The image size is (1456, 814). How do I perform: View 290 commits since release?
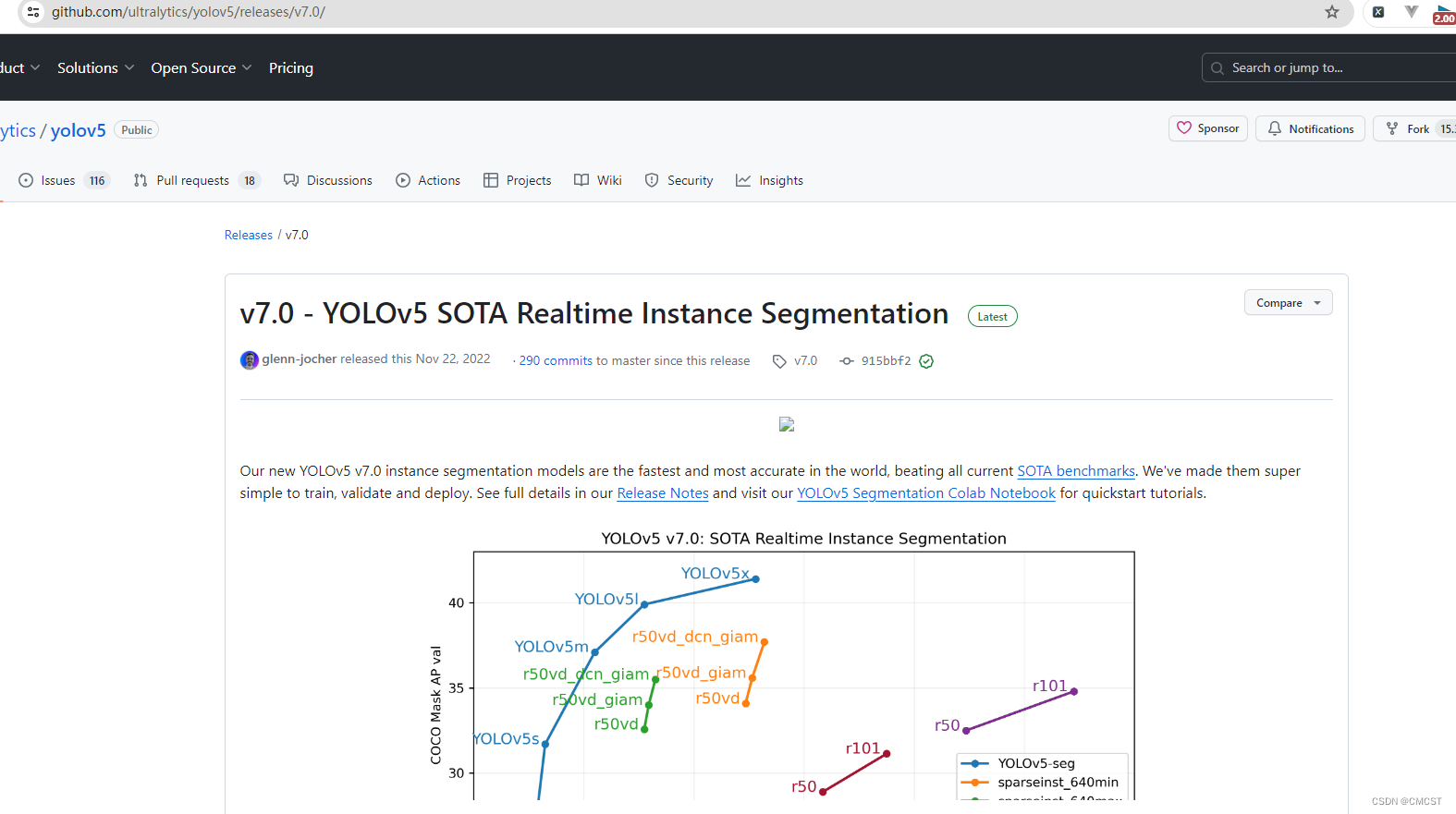point(556,360)
